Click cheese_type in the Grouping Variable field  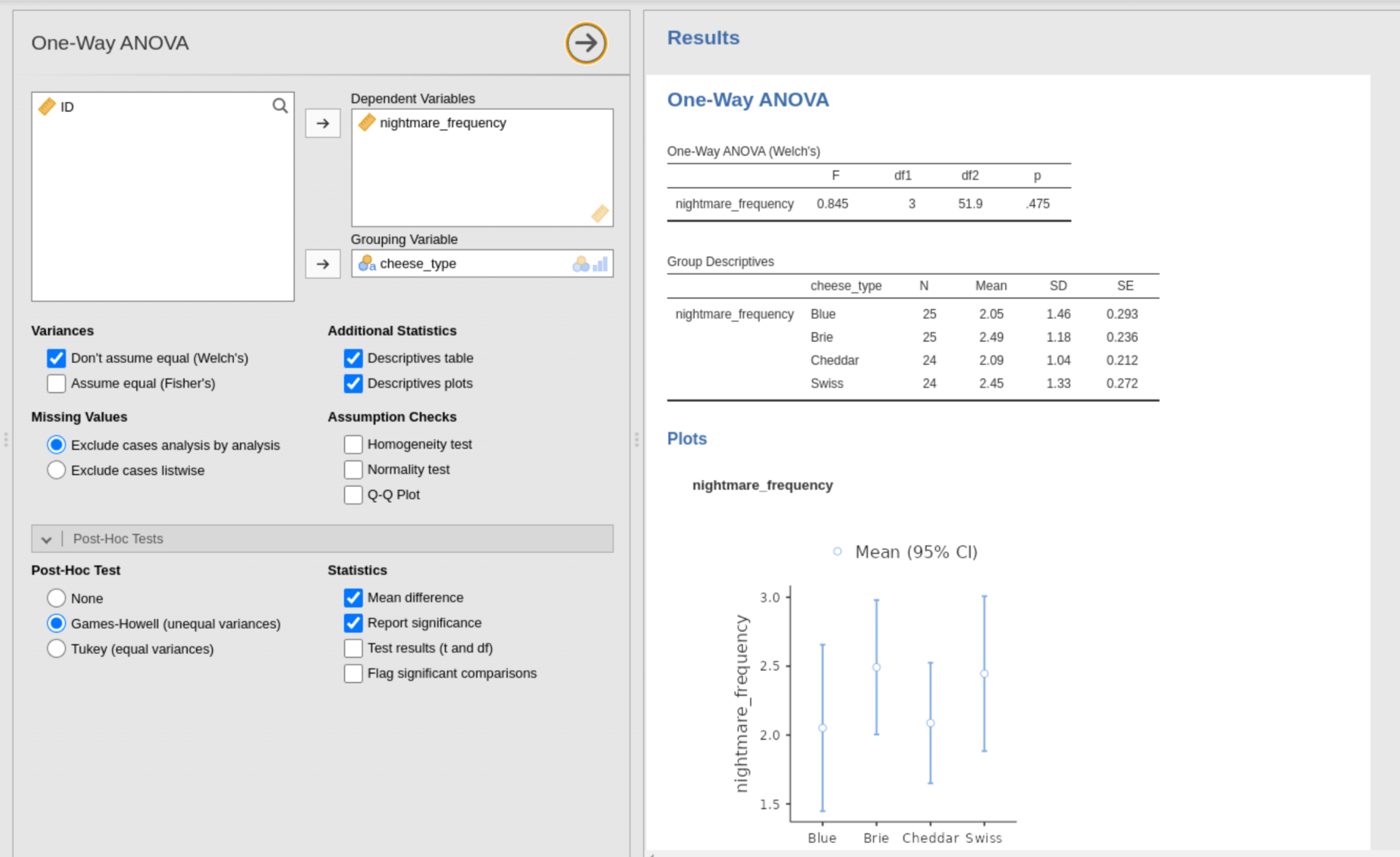[418, 264]
